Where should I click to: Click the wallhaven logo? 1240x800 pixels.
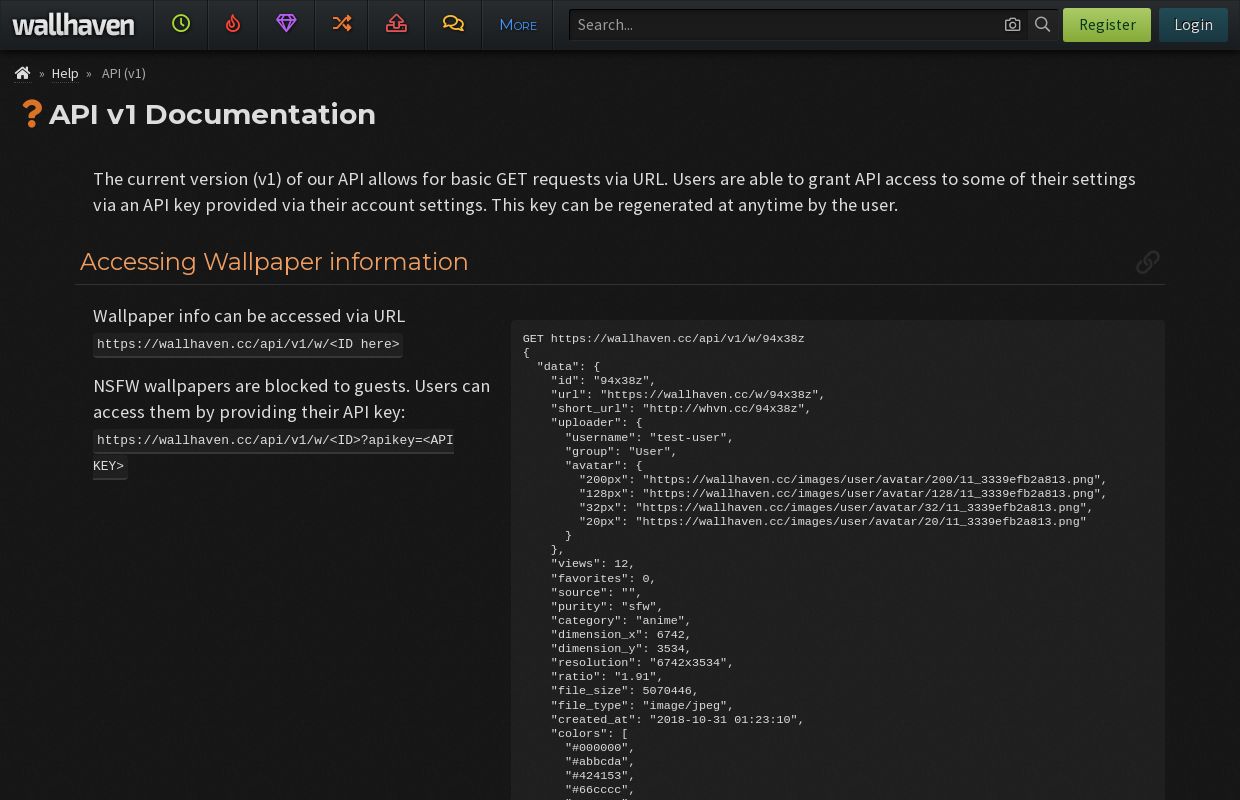pyautogui.click(x=73, y=25)
